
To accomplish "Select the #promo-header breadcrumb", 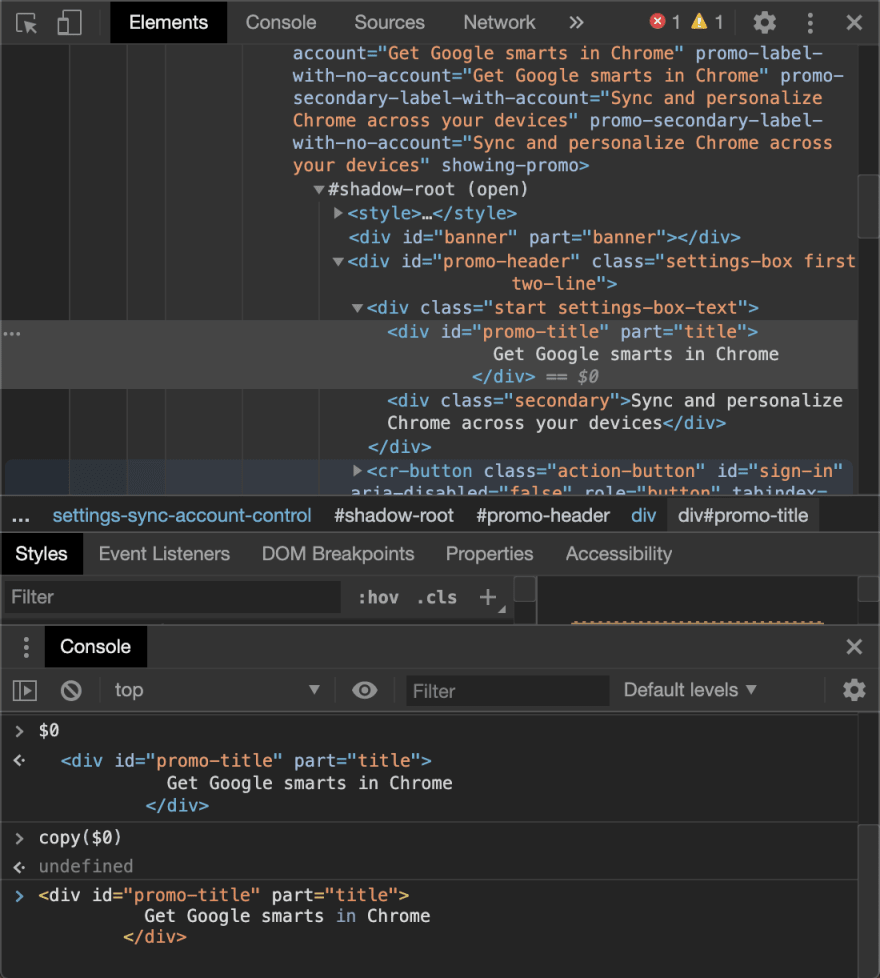I will (x=543, y=516).
